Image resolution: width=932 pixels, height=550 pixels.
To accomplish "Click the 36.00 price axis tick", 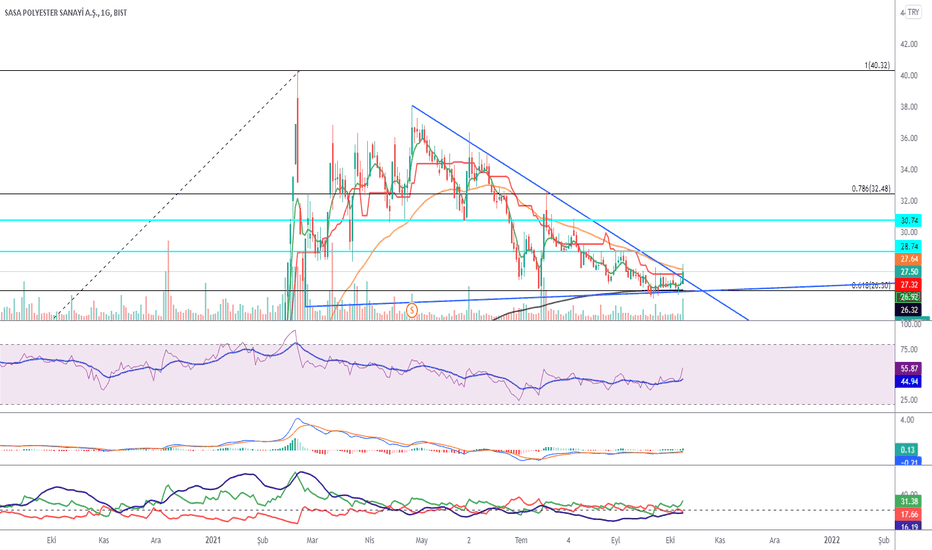I will [909, 138].
